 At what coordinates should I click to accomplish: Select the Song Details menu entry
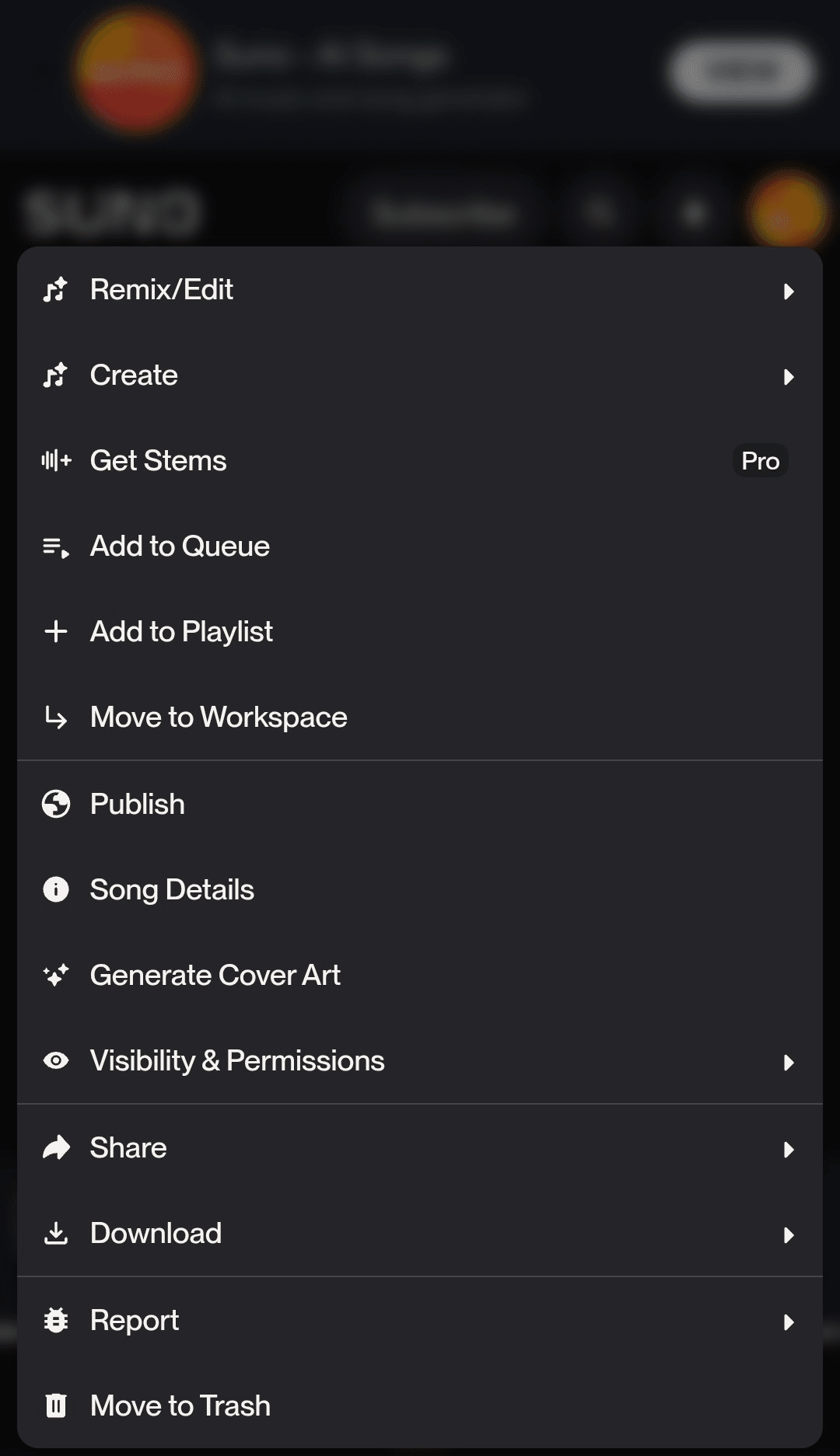click(172, 889)
